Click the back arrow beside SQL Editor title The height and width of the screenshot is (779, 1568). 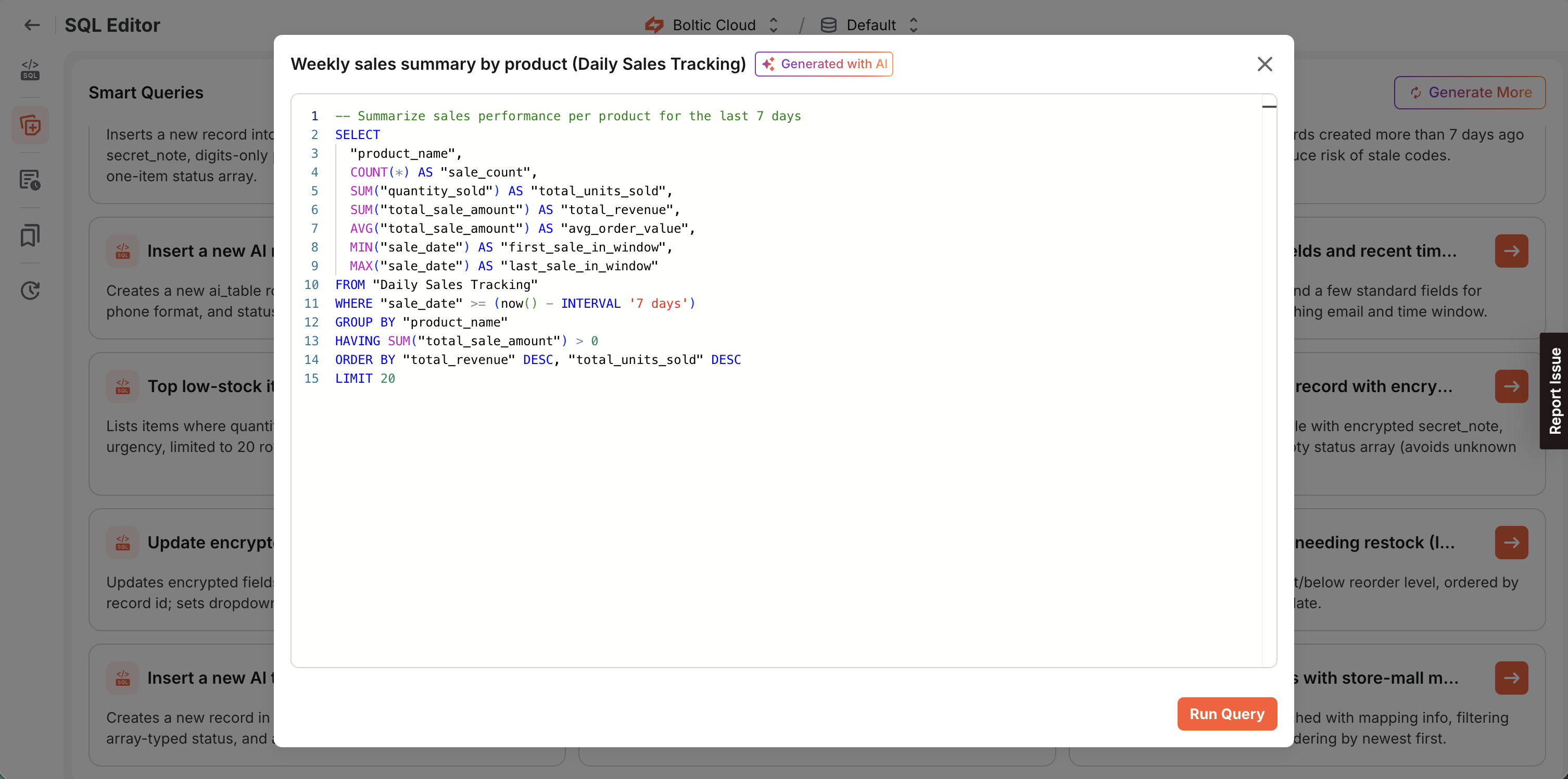click(x=32, y=25)
